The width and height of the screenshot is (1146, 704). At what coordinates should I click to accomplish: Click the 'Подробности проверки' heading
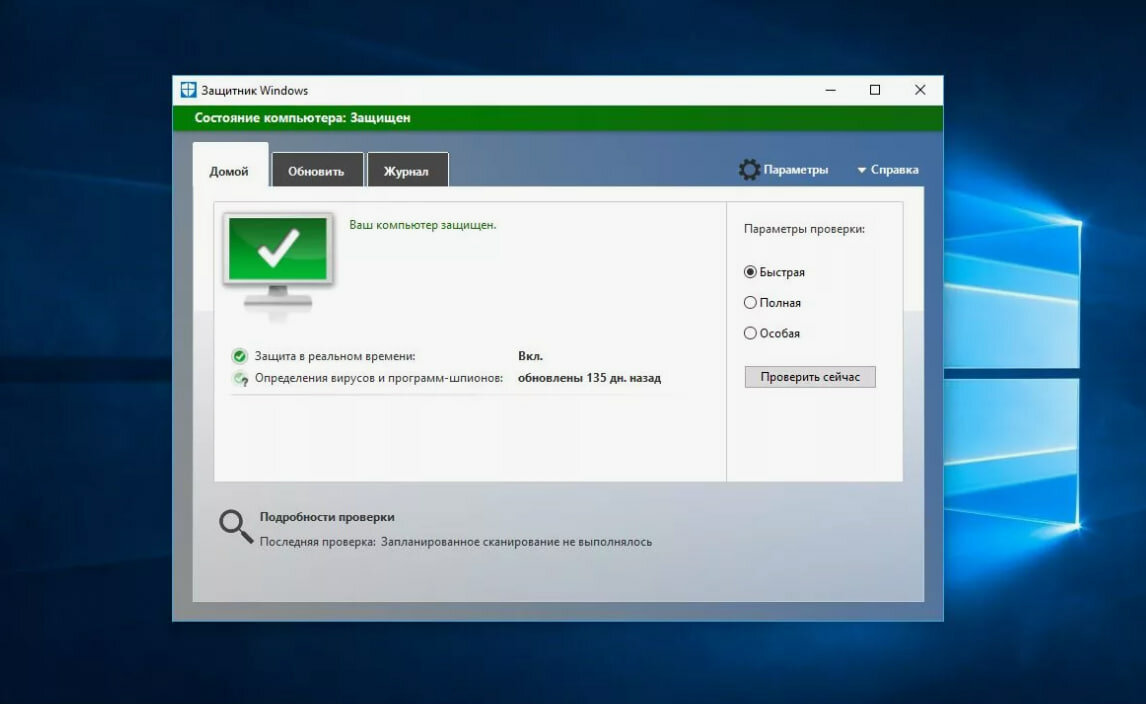point(327,517)
